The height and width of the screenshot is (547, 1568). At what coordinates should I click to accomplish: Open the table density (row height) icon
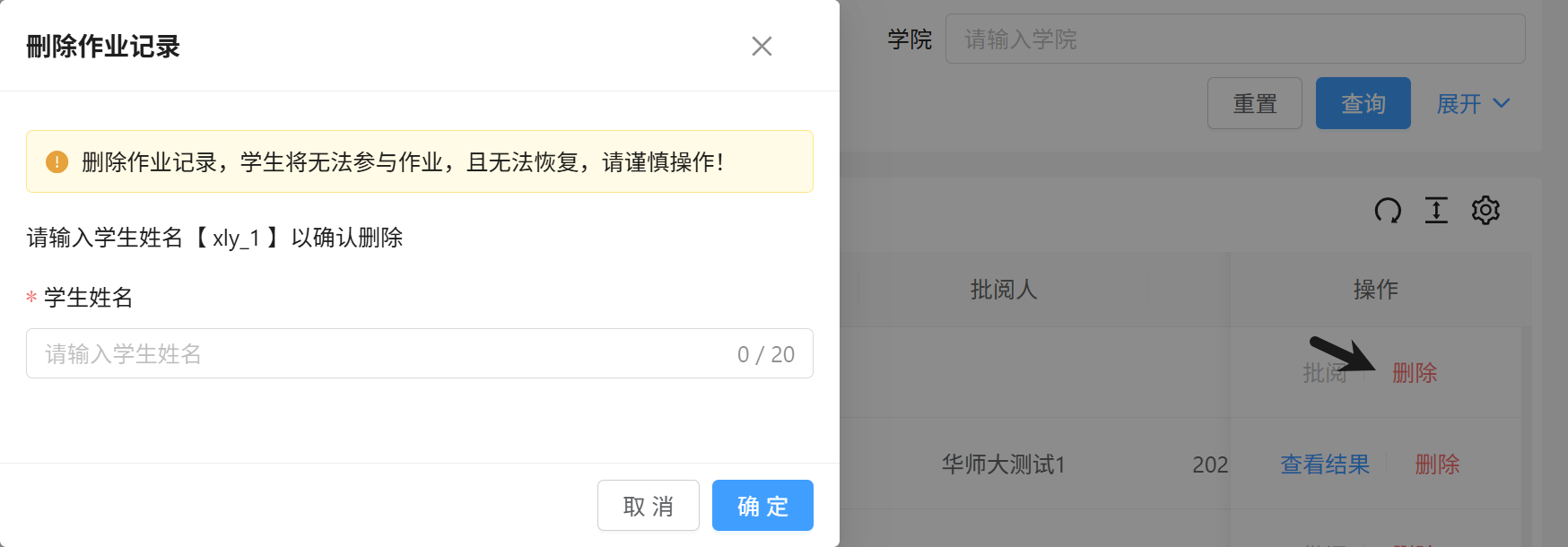pos(1436,211)
